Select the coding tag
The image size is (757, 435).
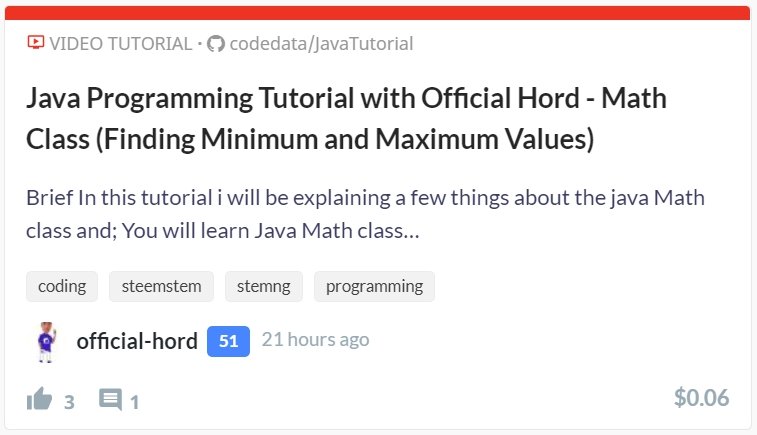coord(62,286)
